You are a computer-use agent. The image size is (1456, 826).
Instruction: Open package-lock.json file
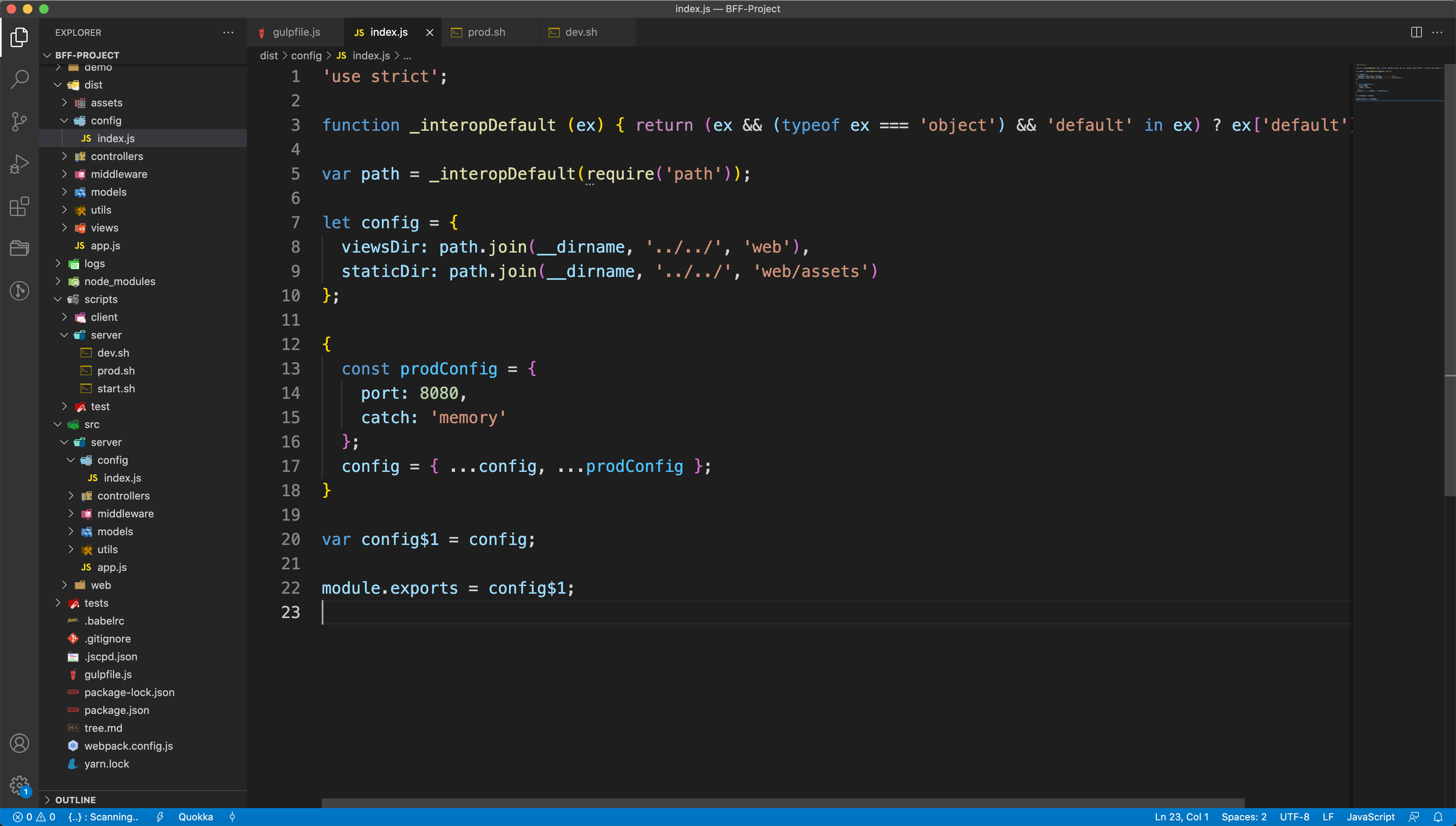[143, 692]
